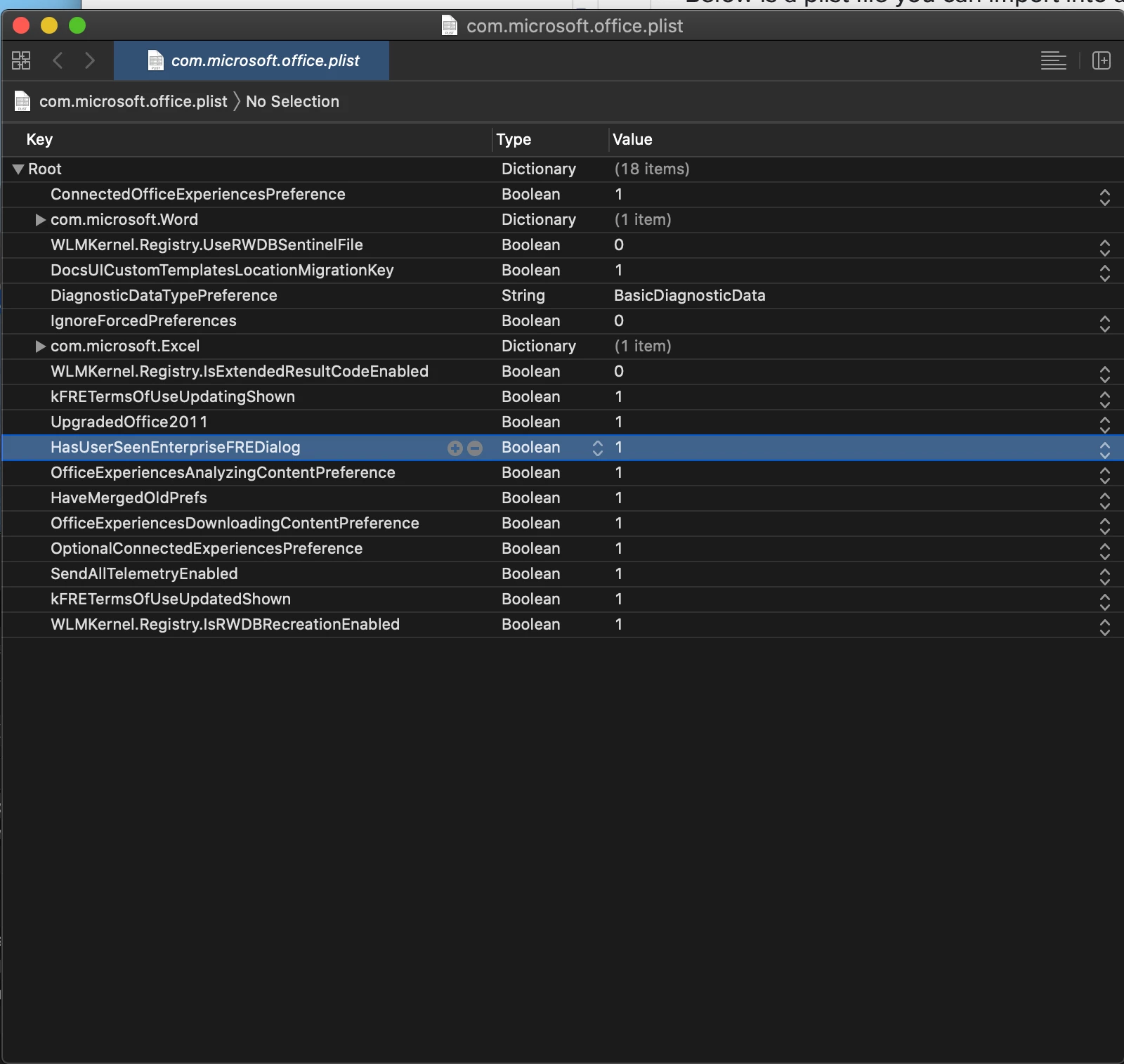Select the com.microsoft.office.plist tab

click(251, 60)
